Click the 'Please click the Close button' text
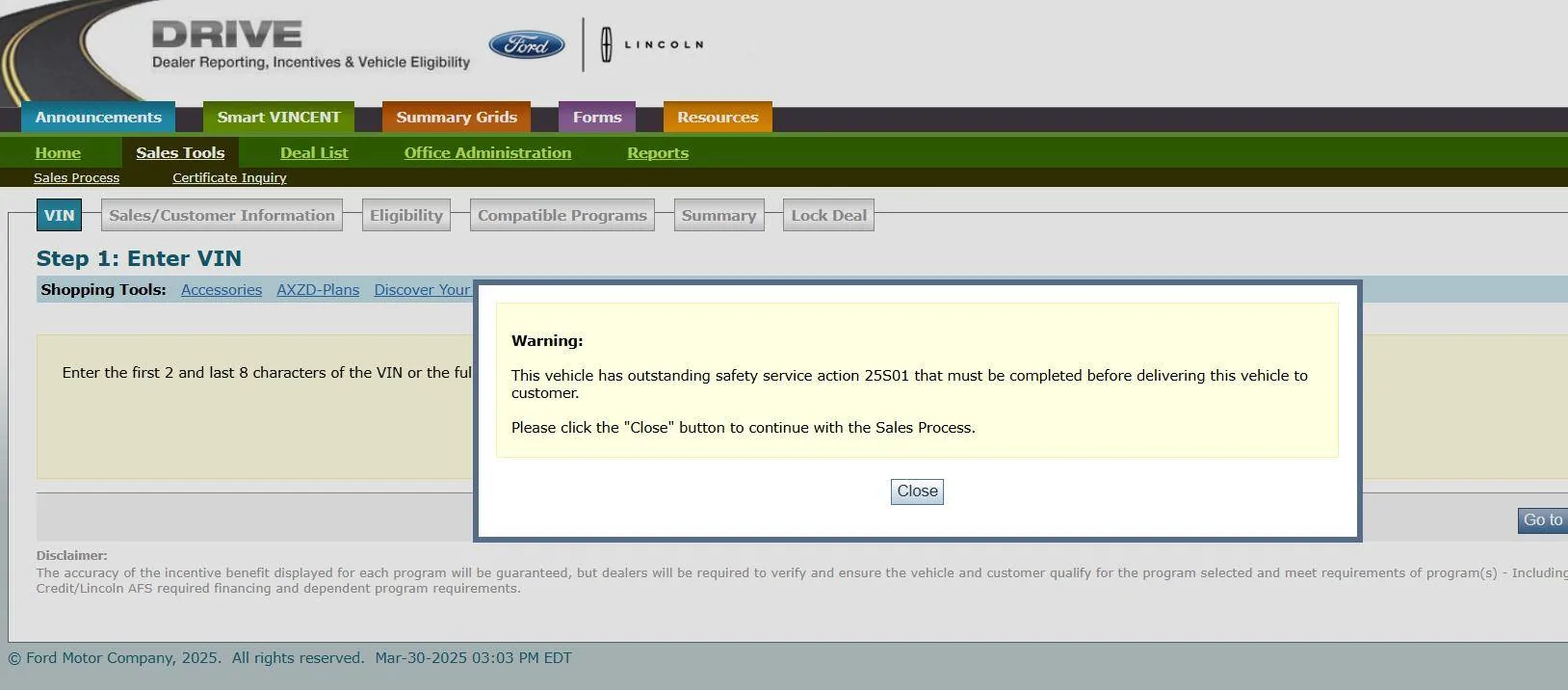The height and width of the screenshot is (690, 1568). click(744, 428)
